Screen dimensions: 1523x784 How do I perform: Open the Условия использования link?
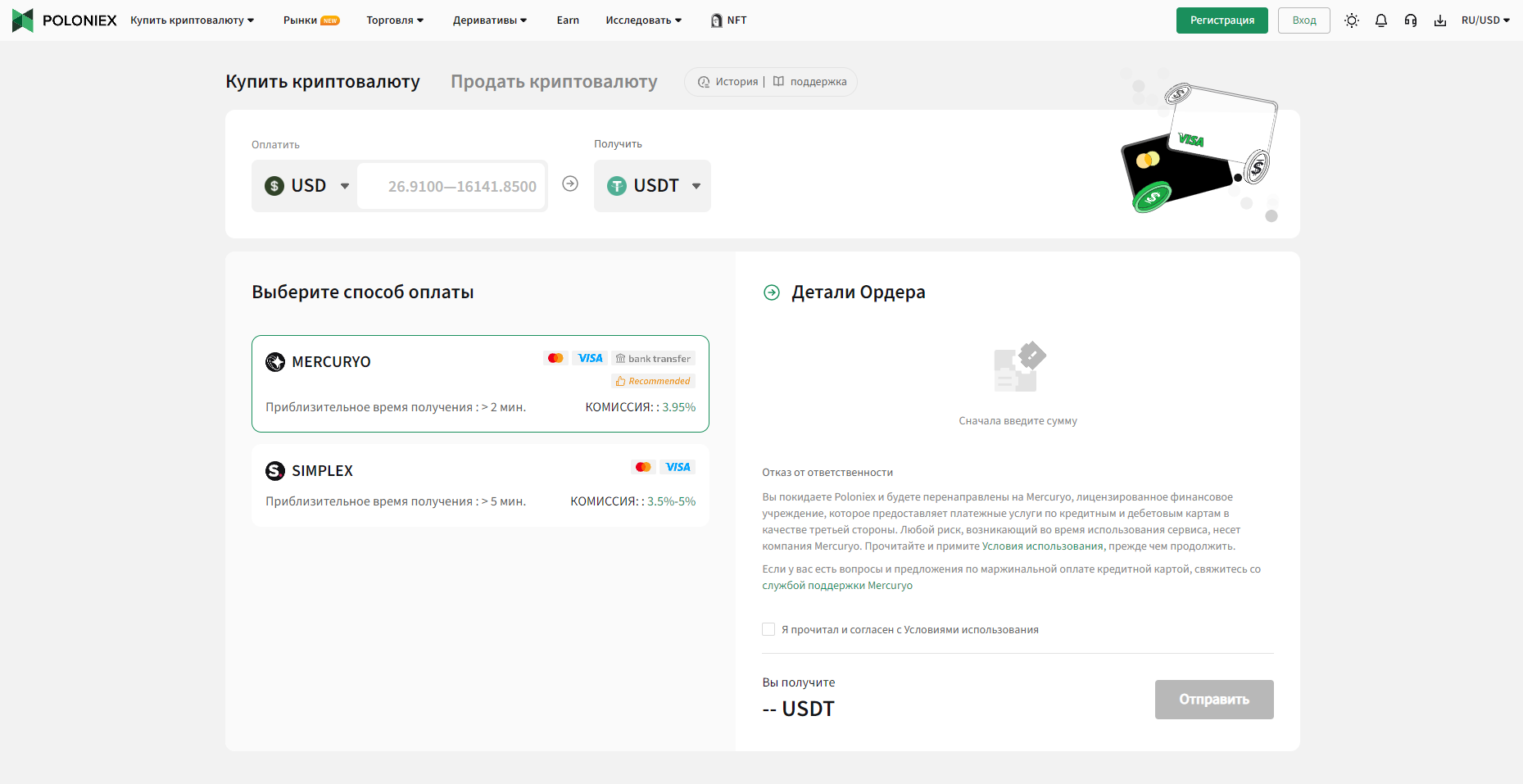(1042, 546)
